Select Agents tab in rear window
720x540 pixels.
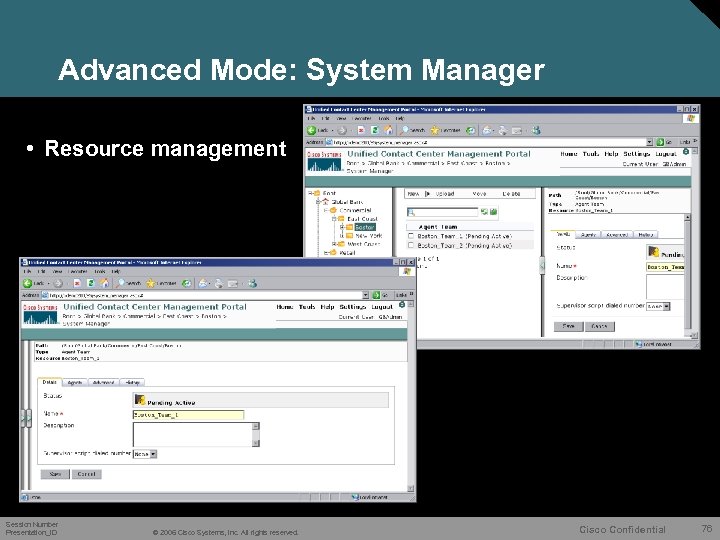coord(588,234)
